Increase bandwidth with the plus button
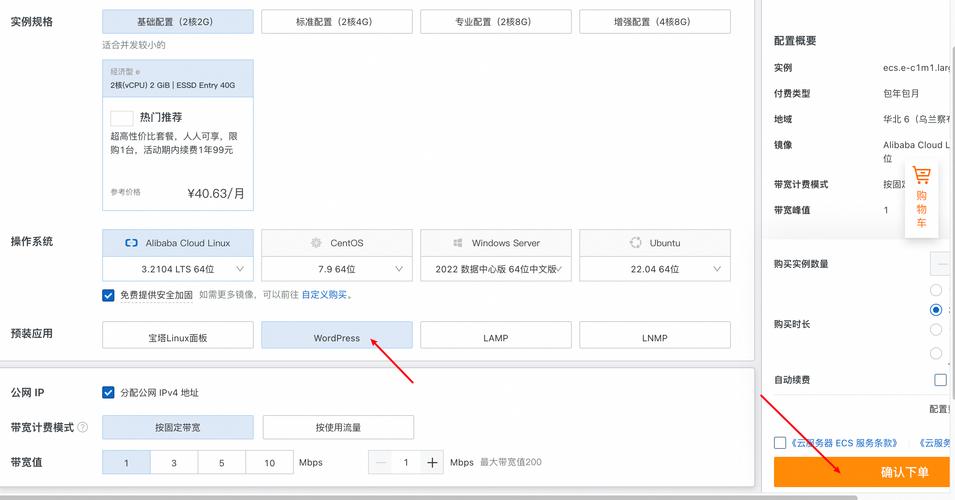This screenshot has width=955, height=500. click(x=432, y=463)
